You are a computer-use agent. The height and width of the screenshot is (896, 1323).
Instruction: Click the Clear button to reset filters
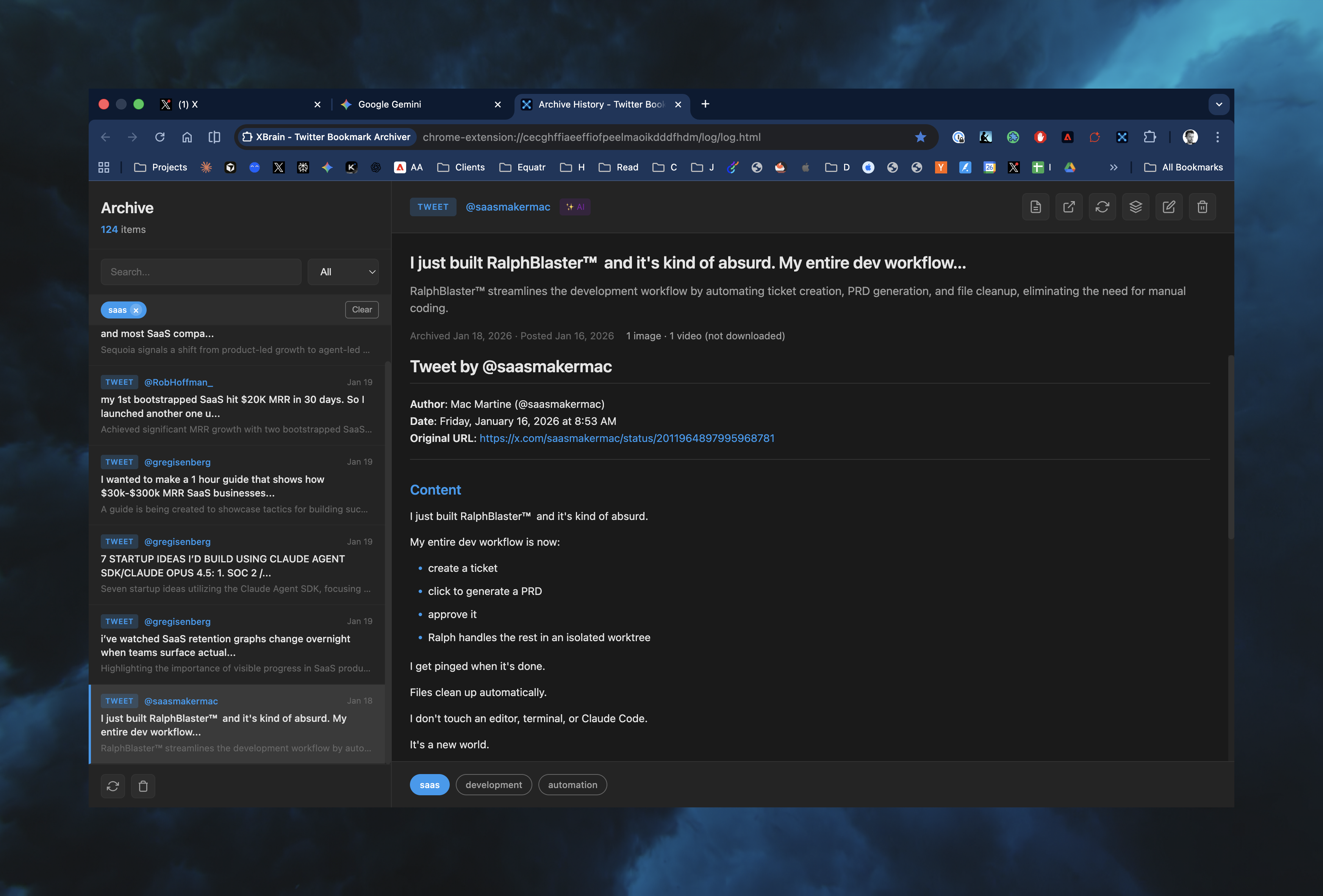[x=361, y=309]
